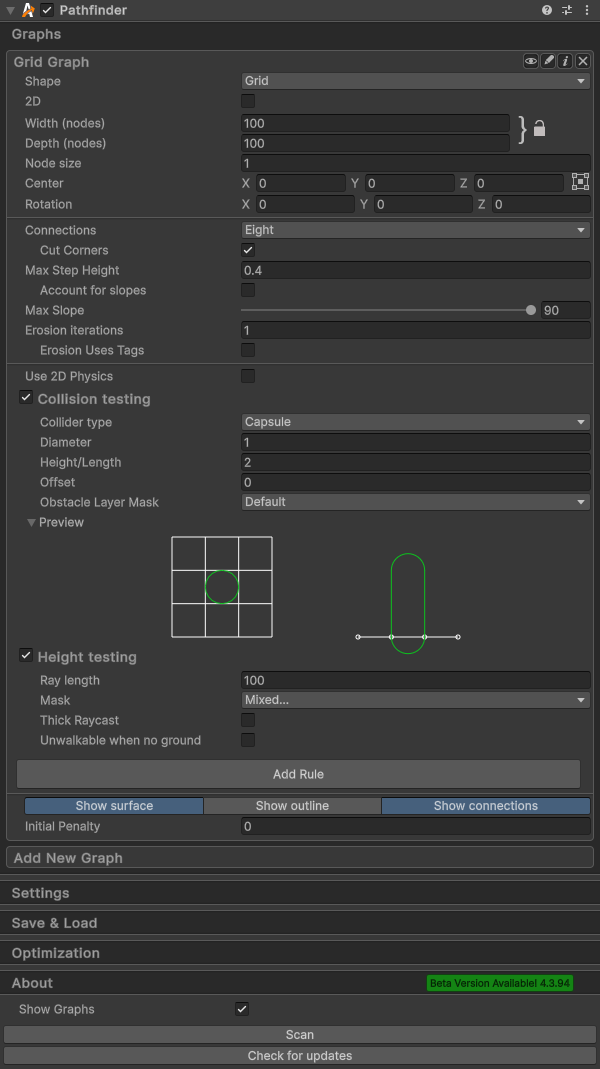Screen dimensions: 600x1069
Task: Disable the Cut Corners checkbox
Action: click(248, 250)
